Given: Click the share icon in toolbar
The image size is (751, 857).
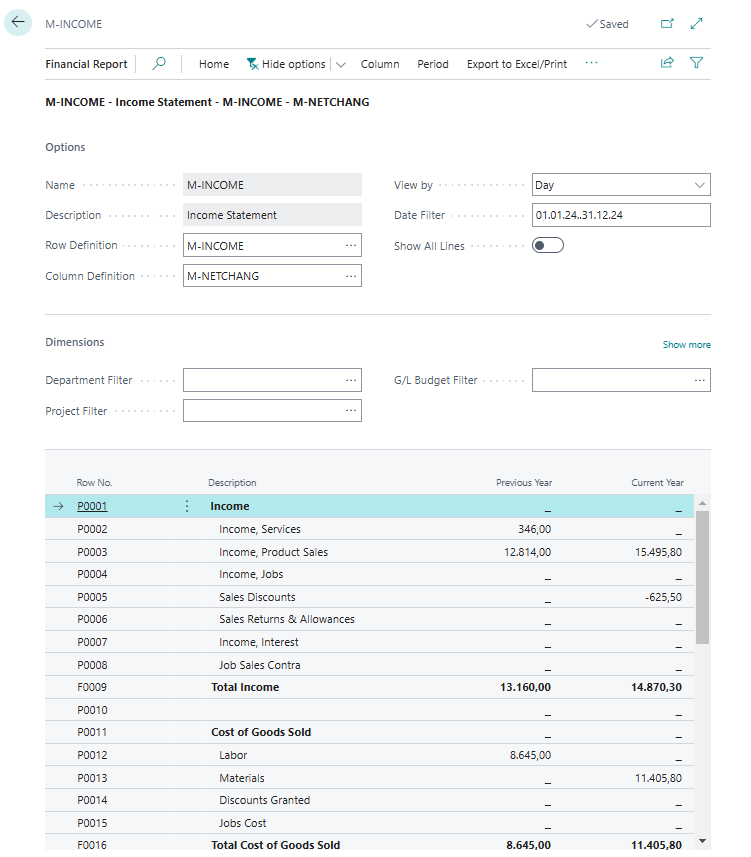Looking at the screenshot, I should click(x=667, y=63).
